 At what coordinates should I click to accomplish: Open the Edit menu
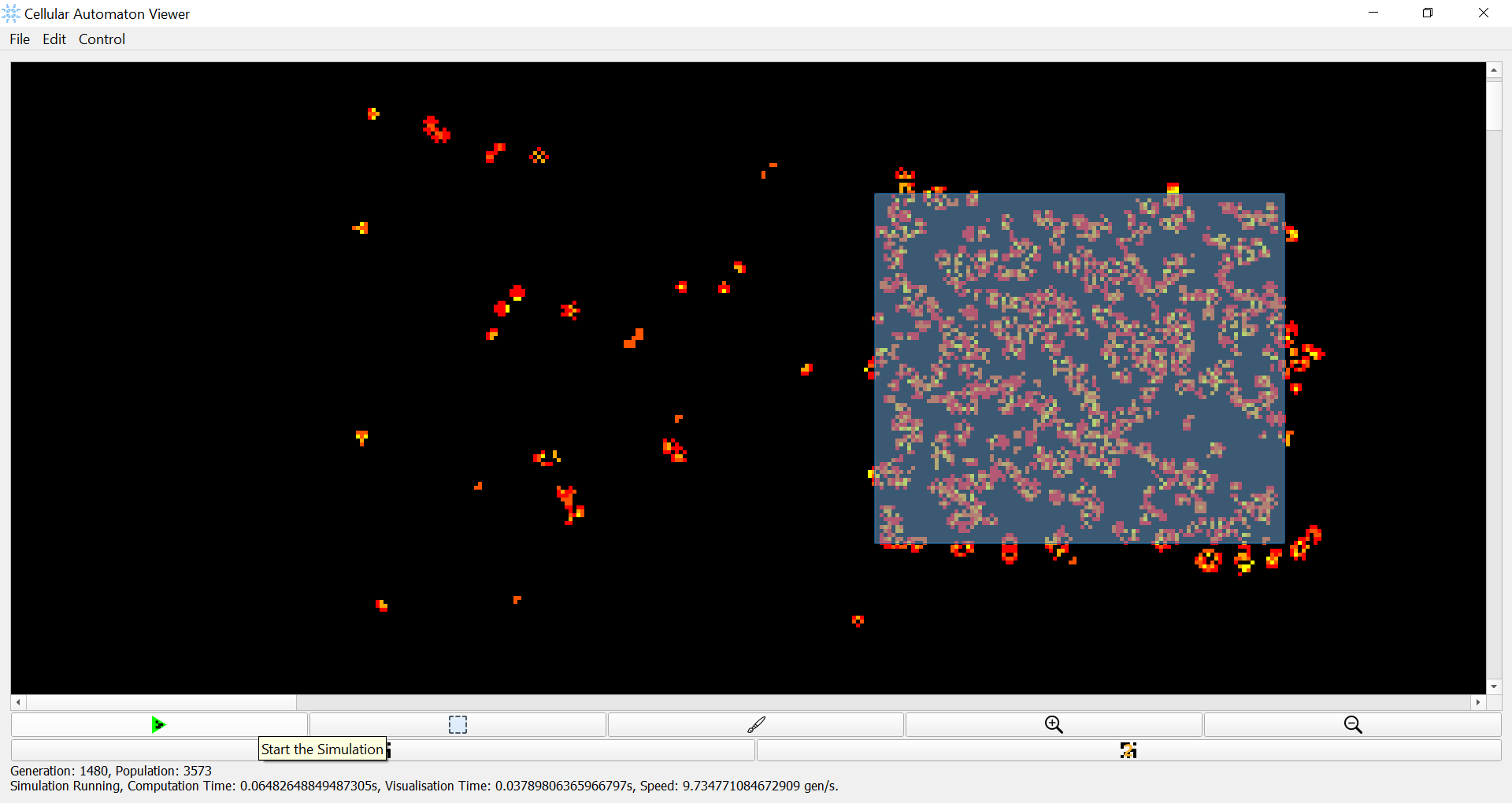pyautogui.click(x=54, y=39)
